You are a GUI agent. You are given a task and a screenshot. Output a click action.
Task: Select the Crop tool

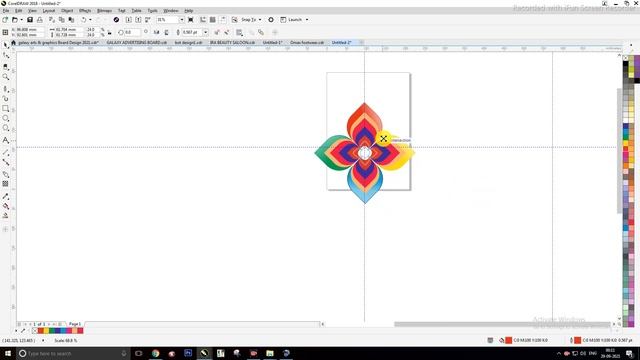pos(5,67)
